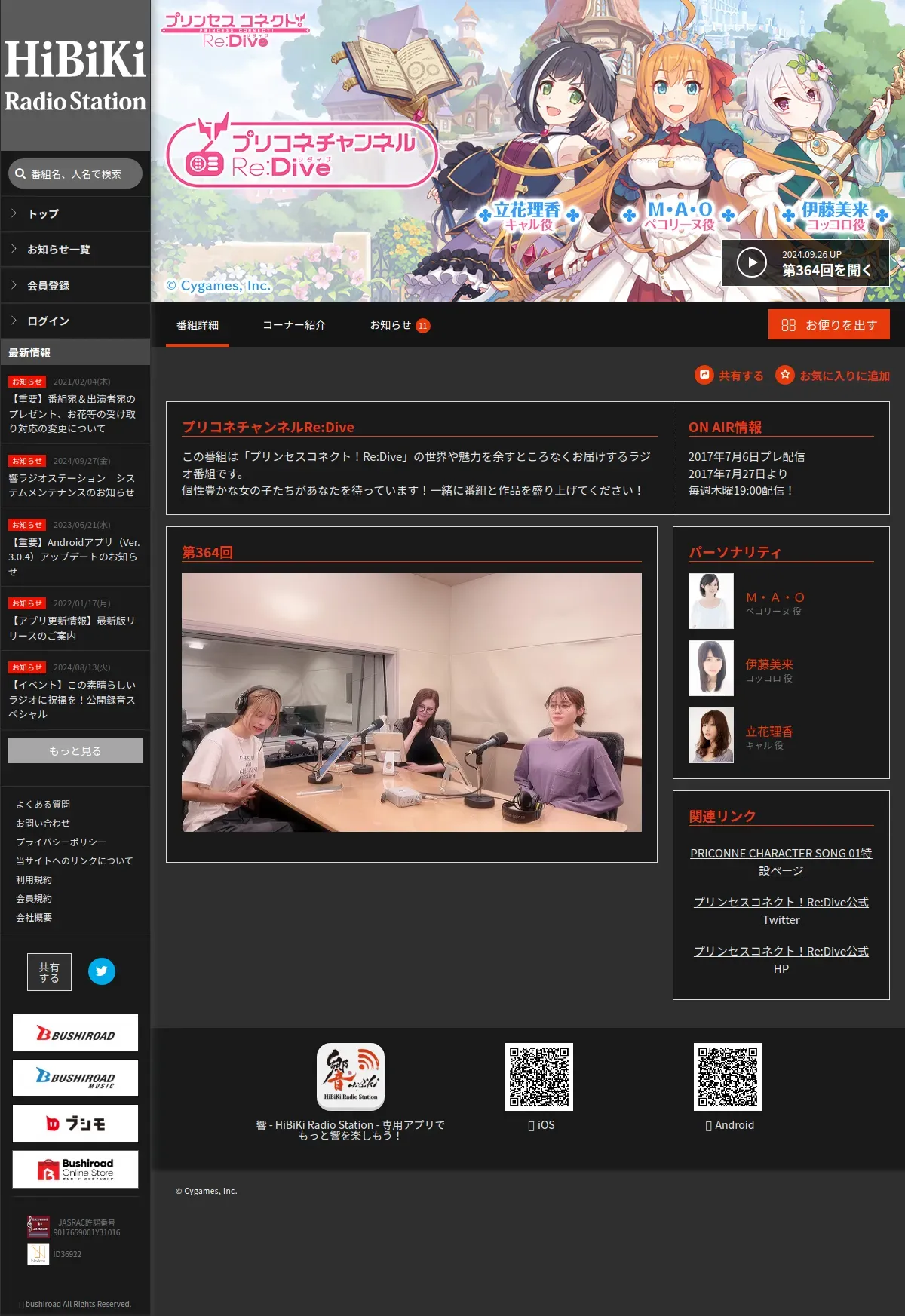The width and height of the screenshot is (905, 1316).
Task: Open プリンセスコネクト Re:Dive公式 Twitter link
Action: tap(781, 911)
